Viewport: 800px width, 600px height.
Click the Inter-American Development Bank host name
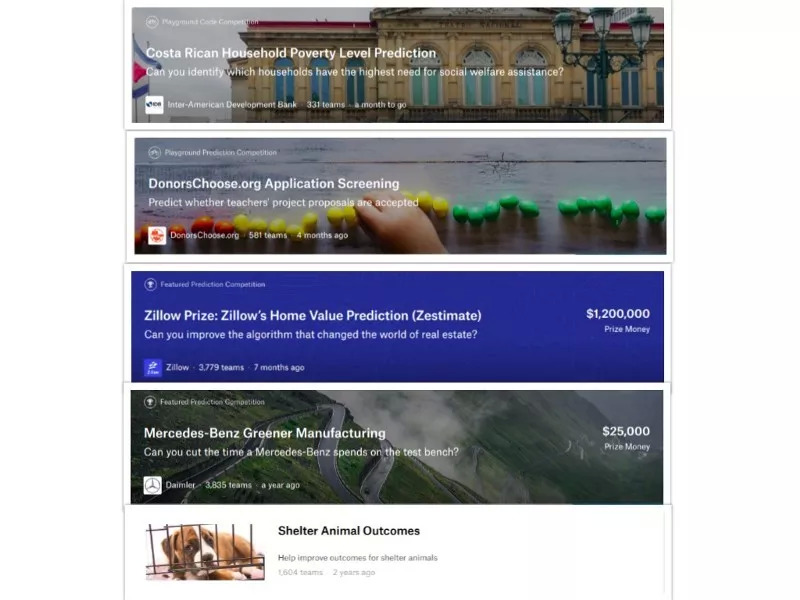coord(232,105)
